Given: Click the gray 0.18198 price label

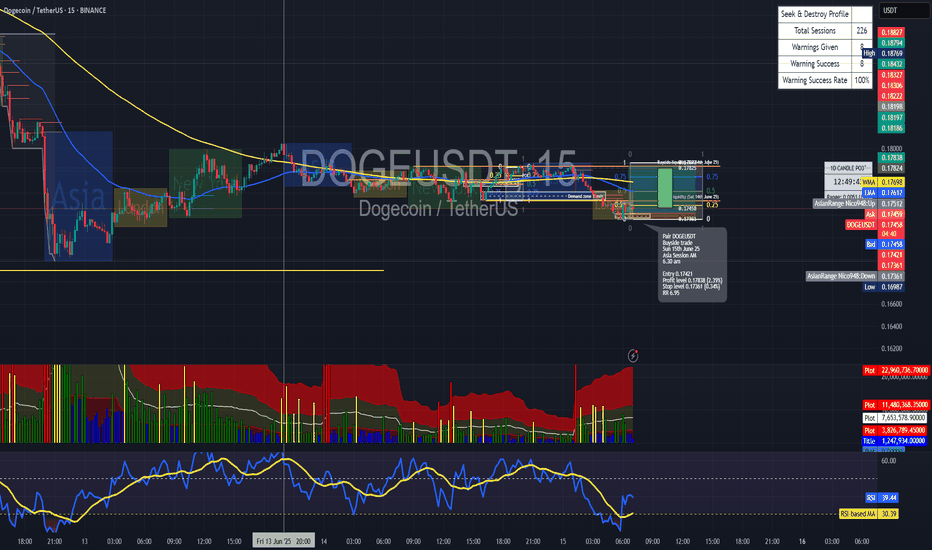Looking at the screenshot, I should [892, 107].
